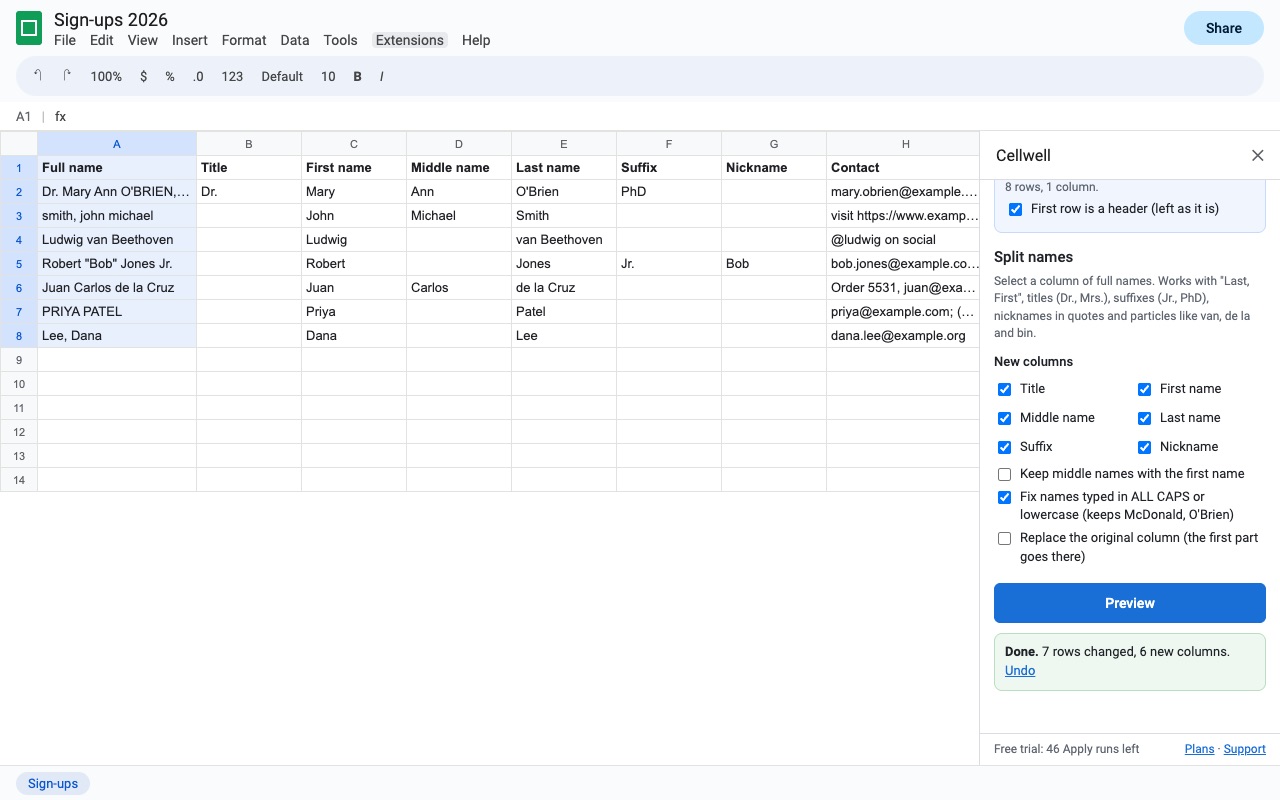Screen dimensions: 1280x800
Task: Toggle bold formatting with B
Action: [357, 76]
